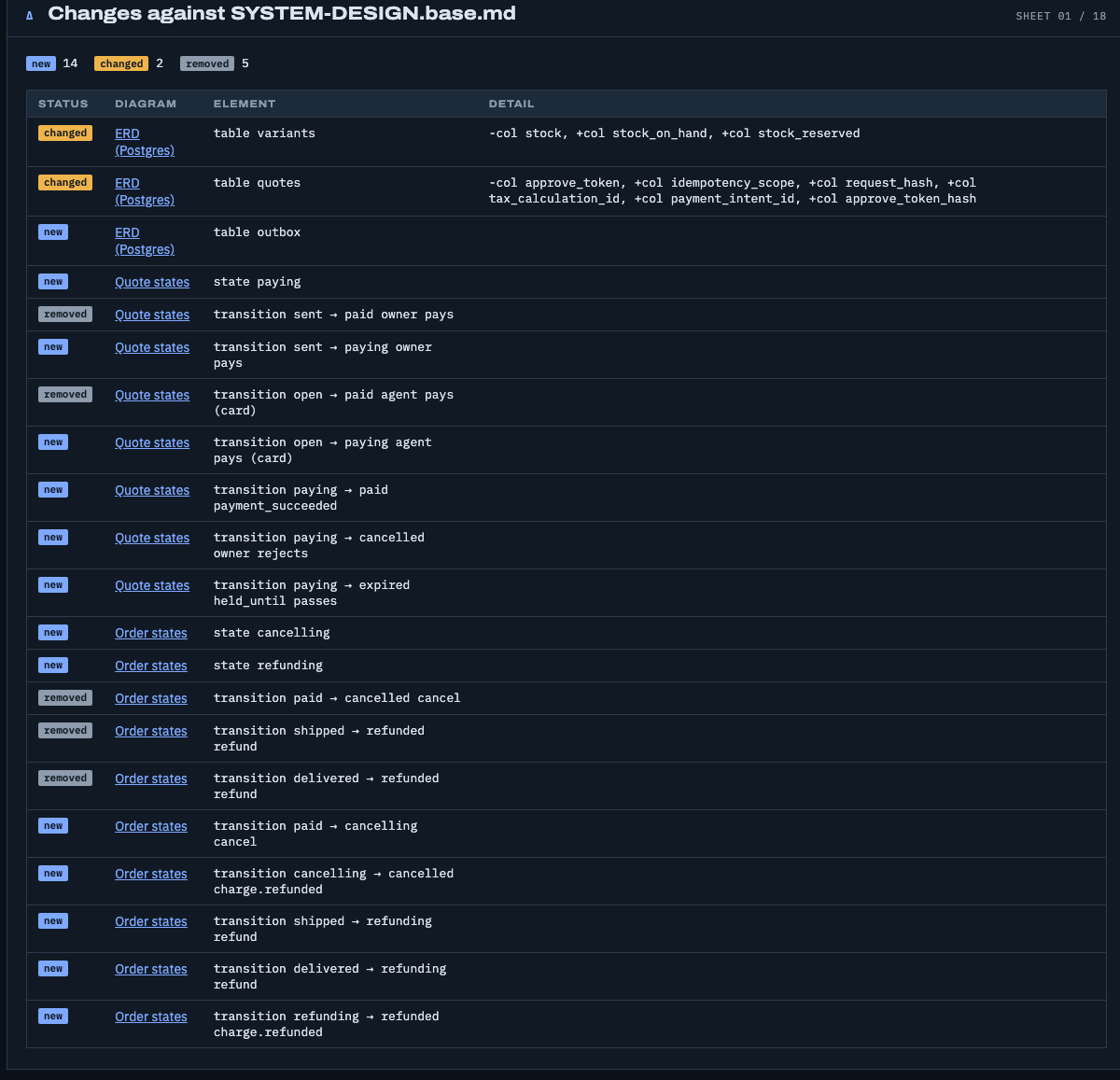Open Order states link for shipped → refunded
Image resolution: width=1120 pixels, height=1080 pixels.
(x=151, y=731)
